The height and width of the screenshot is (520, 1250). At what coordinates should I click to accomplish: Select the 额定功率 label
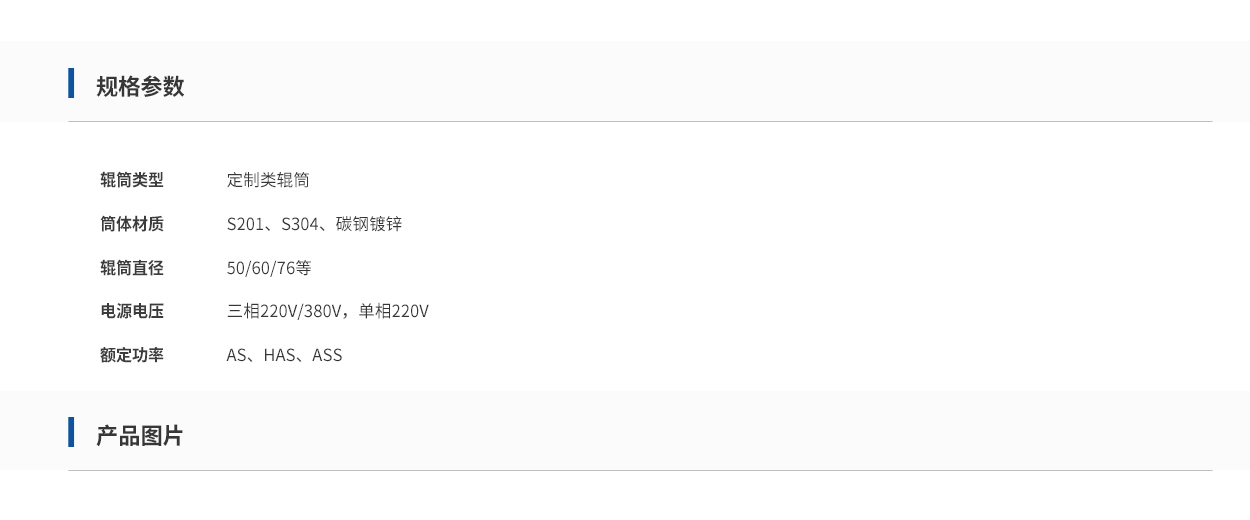[131, 355]
